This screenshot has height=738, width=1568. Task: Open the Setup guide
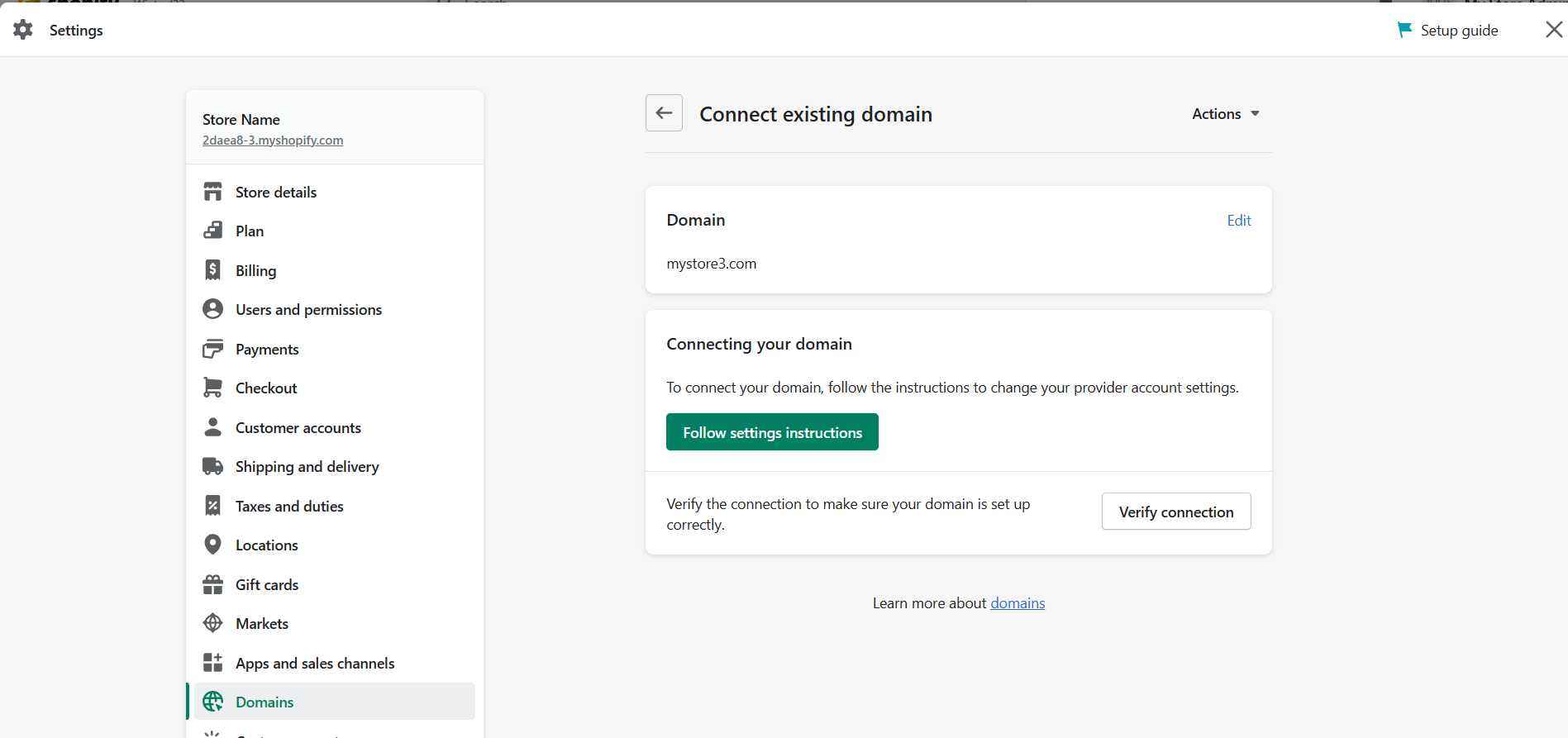(x=1447, y=30)
